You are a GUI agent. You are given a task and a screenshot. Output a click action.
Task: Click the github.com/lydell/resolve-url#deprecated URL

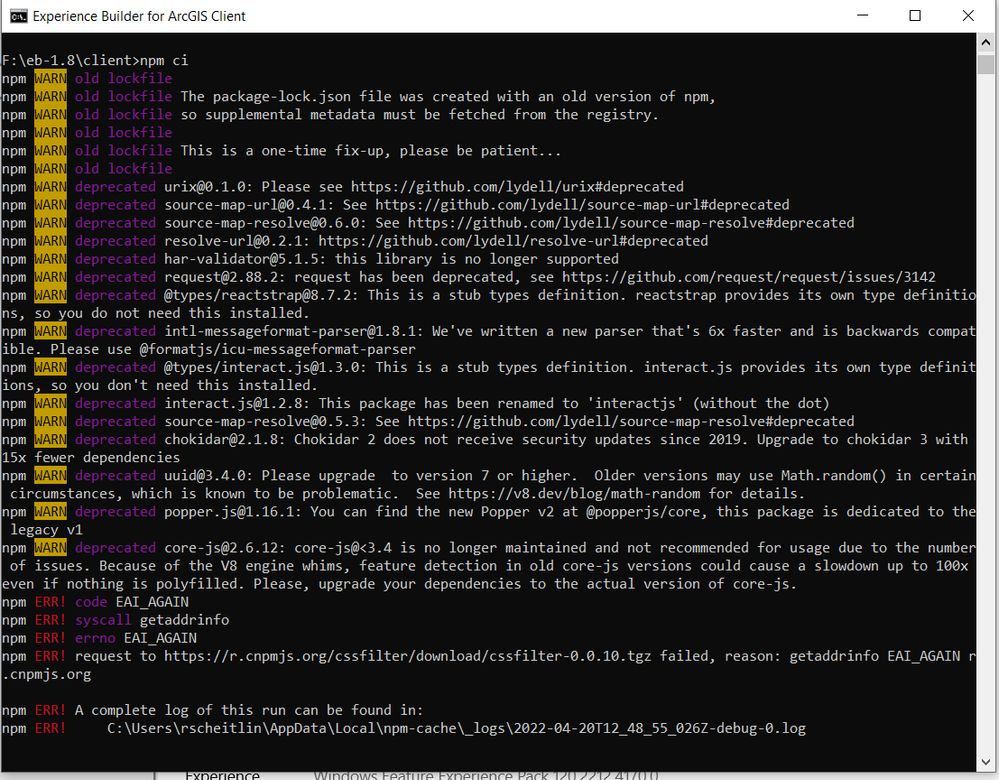click(514, 241)
